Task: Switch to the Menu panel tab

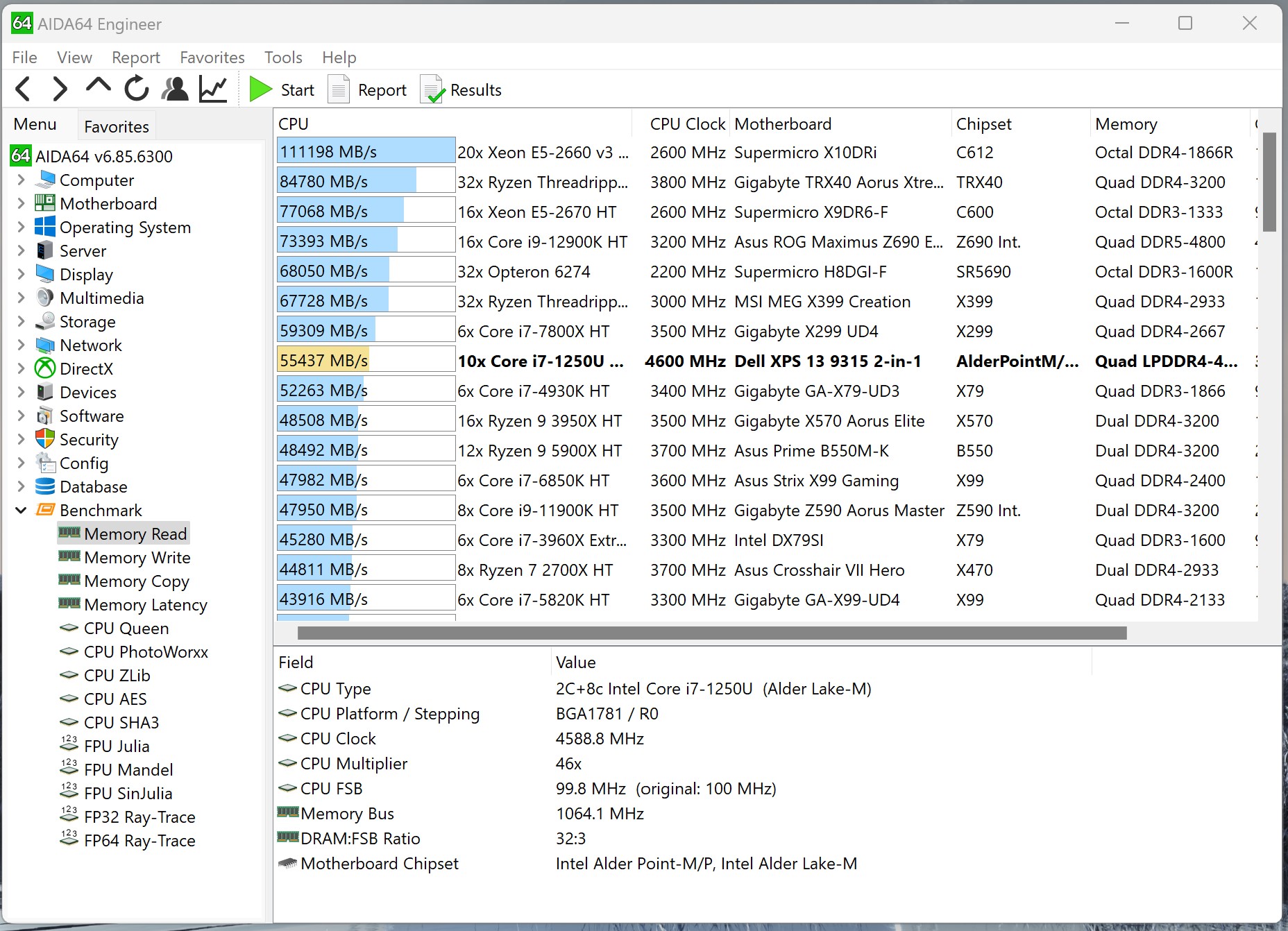Action: click(x=35, y=124)
